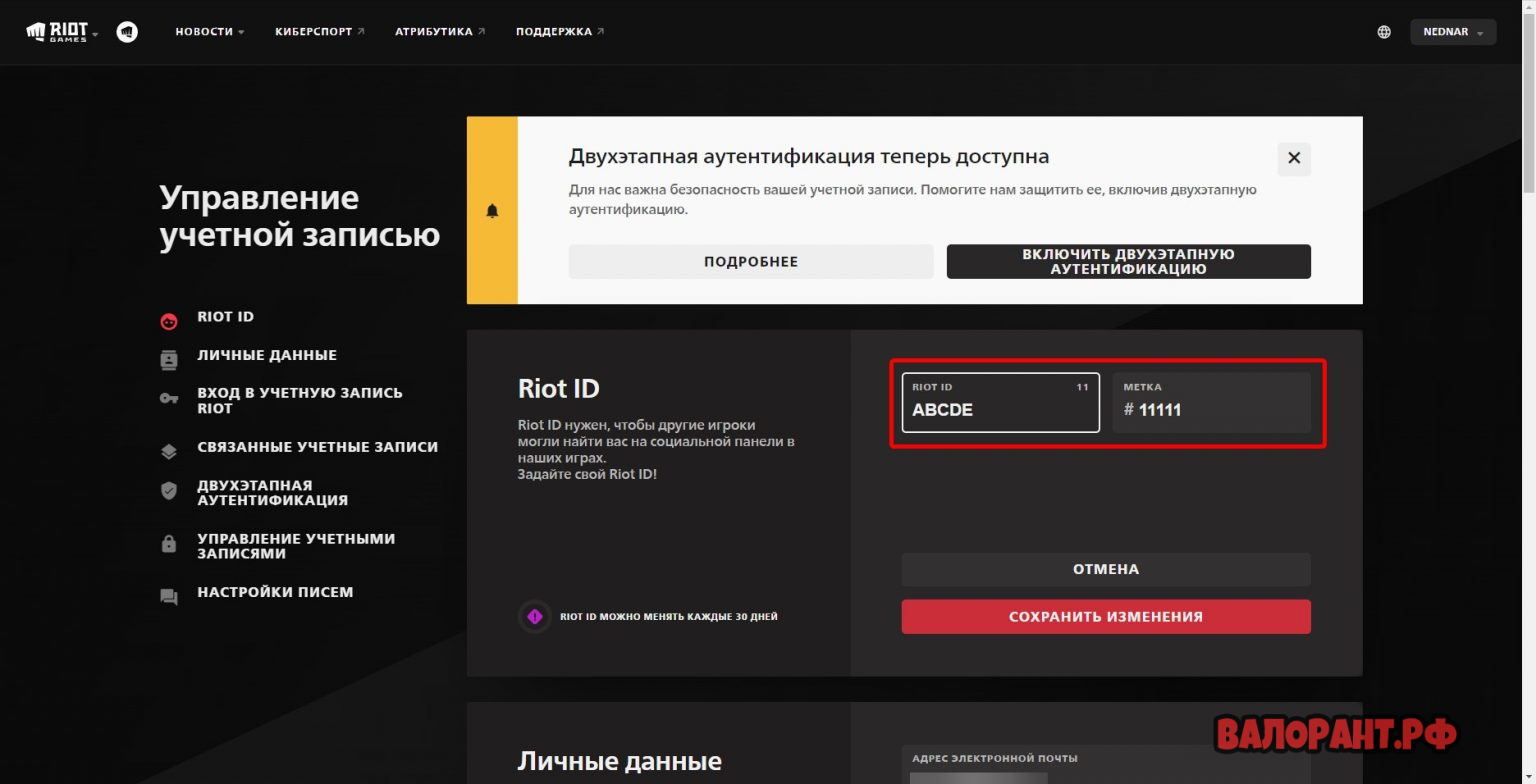Click the key icon for account login
Image resolution: width=1536 pixels, height=784 pixels.
tap(169, 399)
